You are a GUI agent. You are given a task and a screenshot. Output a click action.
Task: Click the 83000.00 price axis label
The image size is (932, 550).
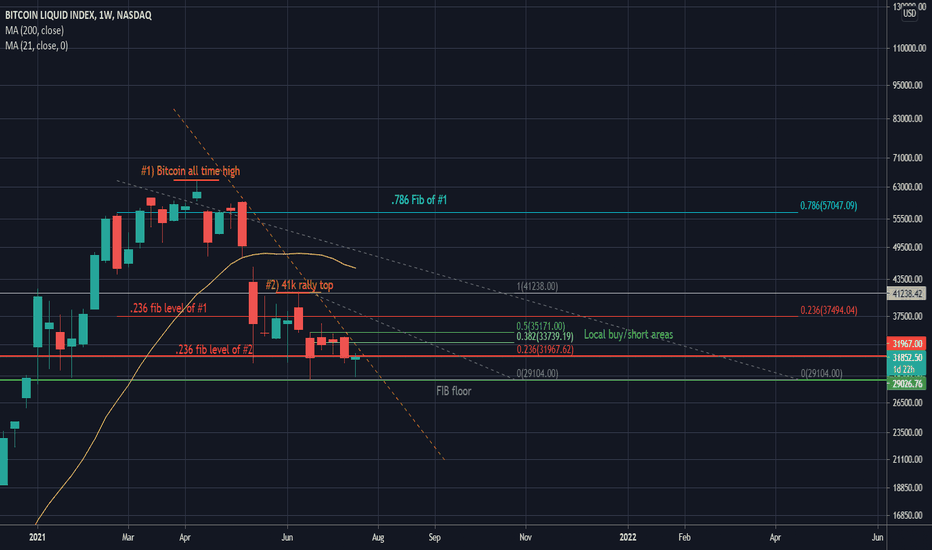[x=908, y=119]
